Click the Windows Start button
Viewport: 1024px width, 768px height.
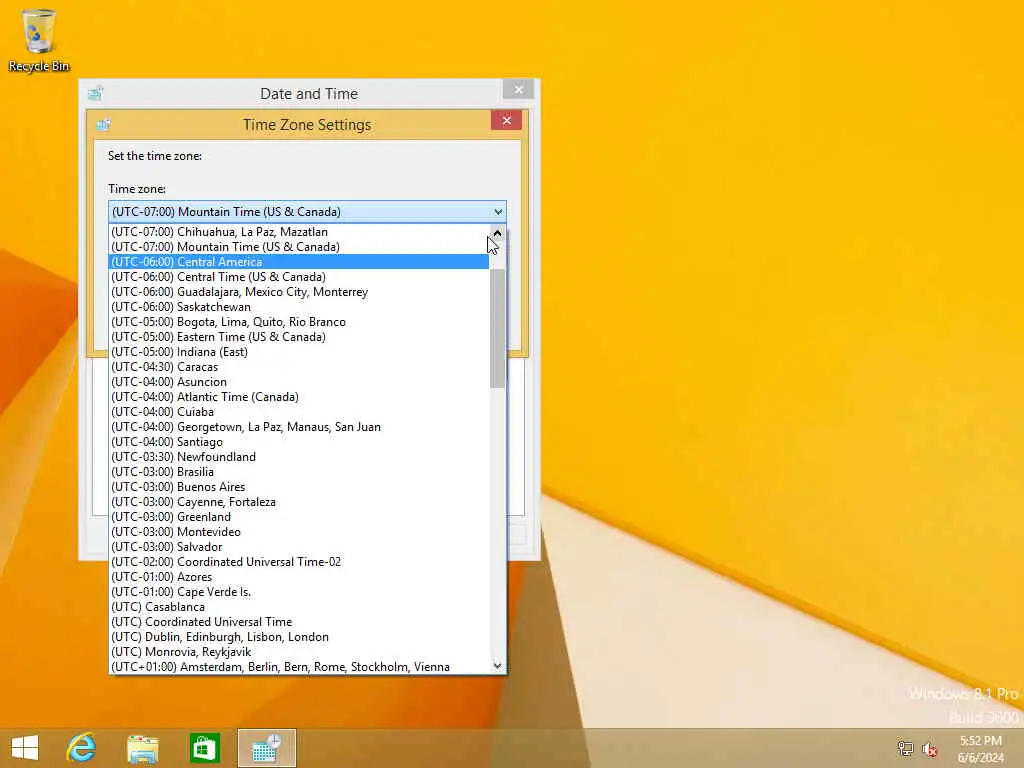[x=25, y=748]
